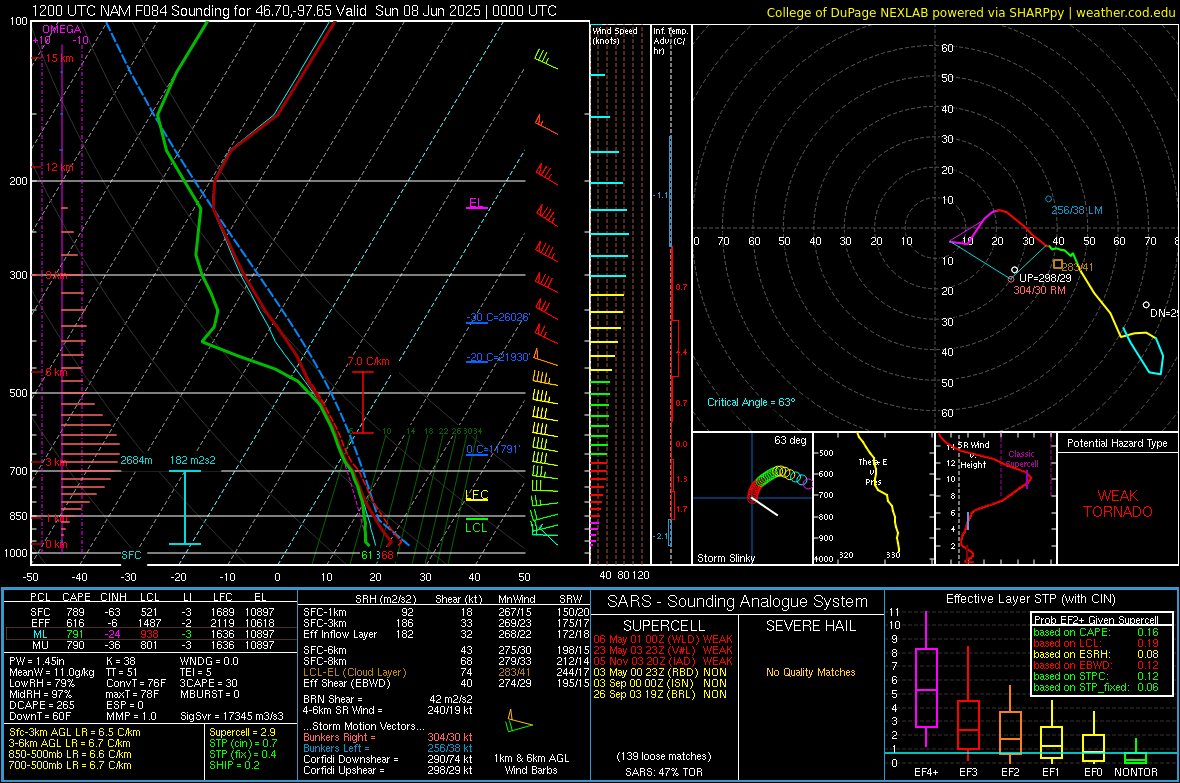Click the SR Wind v. Height plot label
This screenshot has width=1180, height=783.
pyautogui.click(x=973, y=455)
